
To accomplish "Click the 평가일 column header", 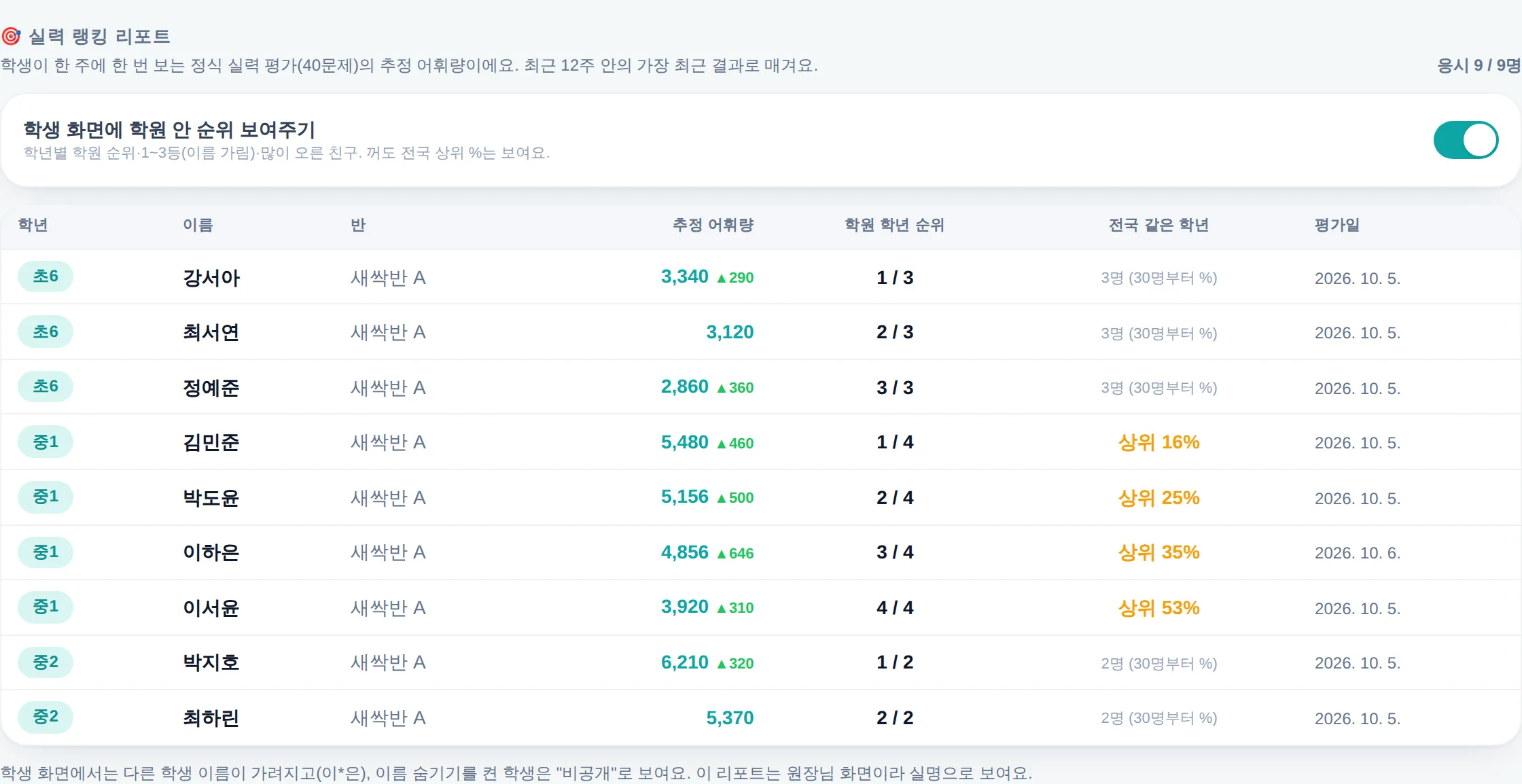I will pyautogui.click(x=1337, y=225).
